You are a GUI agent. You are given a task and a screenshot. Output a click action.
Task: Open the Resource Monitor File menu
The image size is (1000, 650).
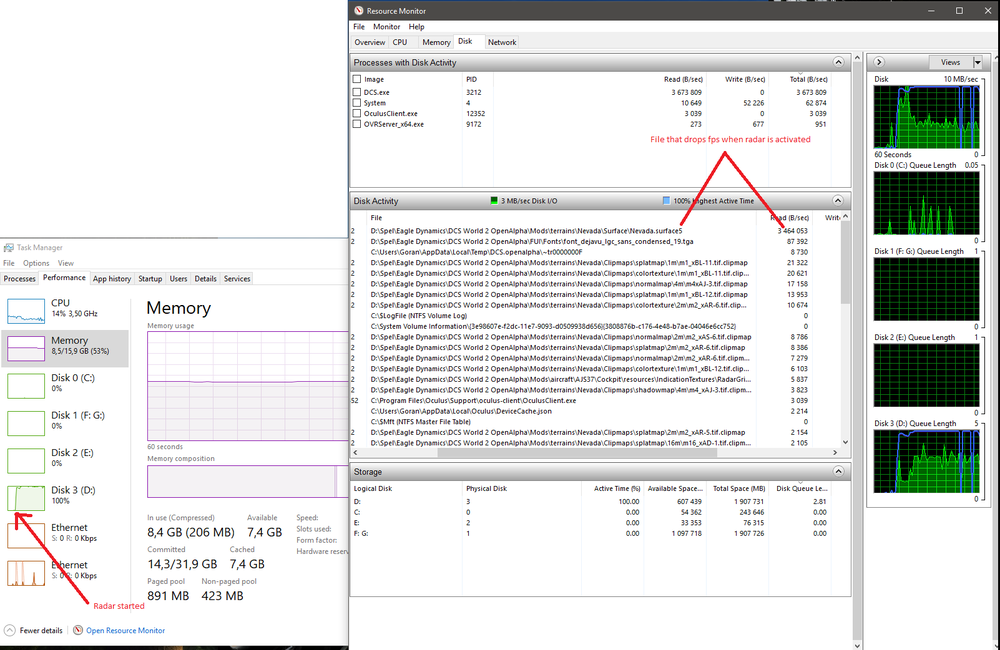pos(359,27)
